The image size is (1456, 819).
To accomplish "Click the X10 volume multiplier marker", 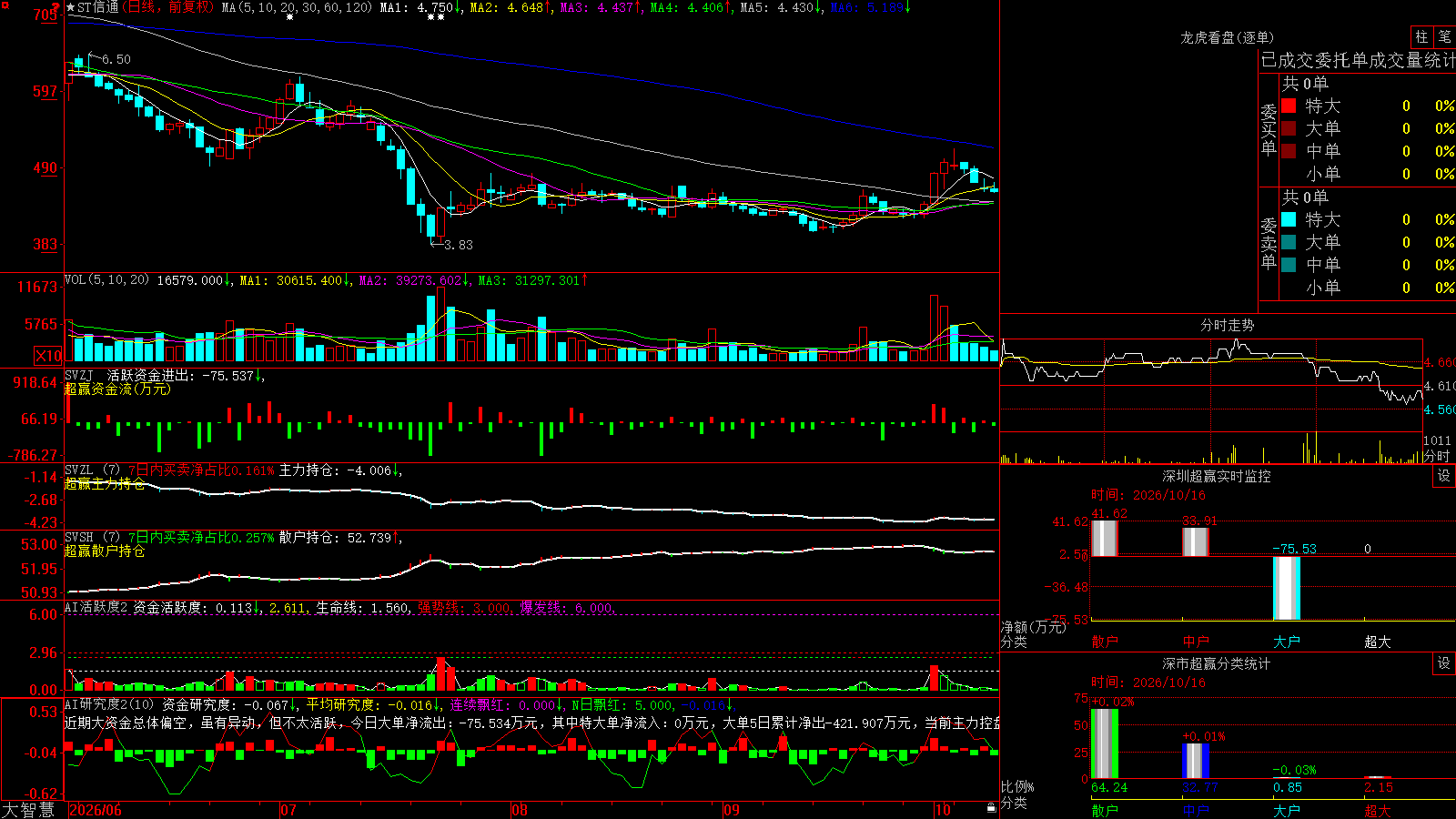I will pos(48,356).
